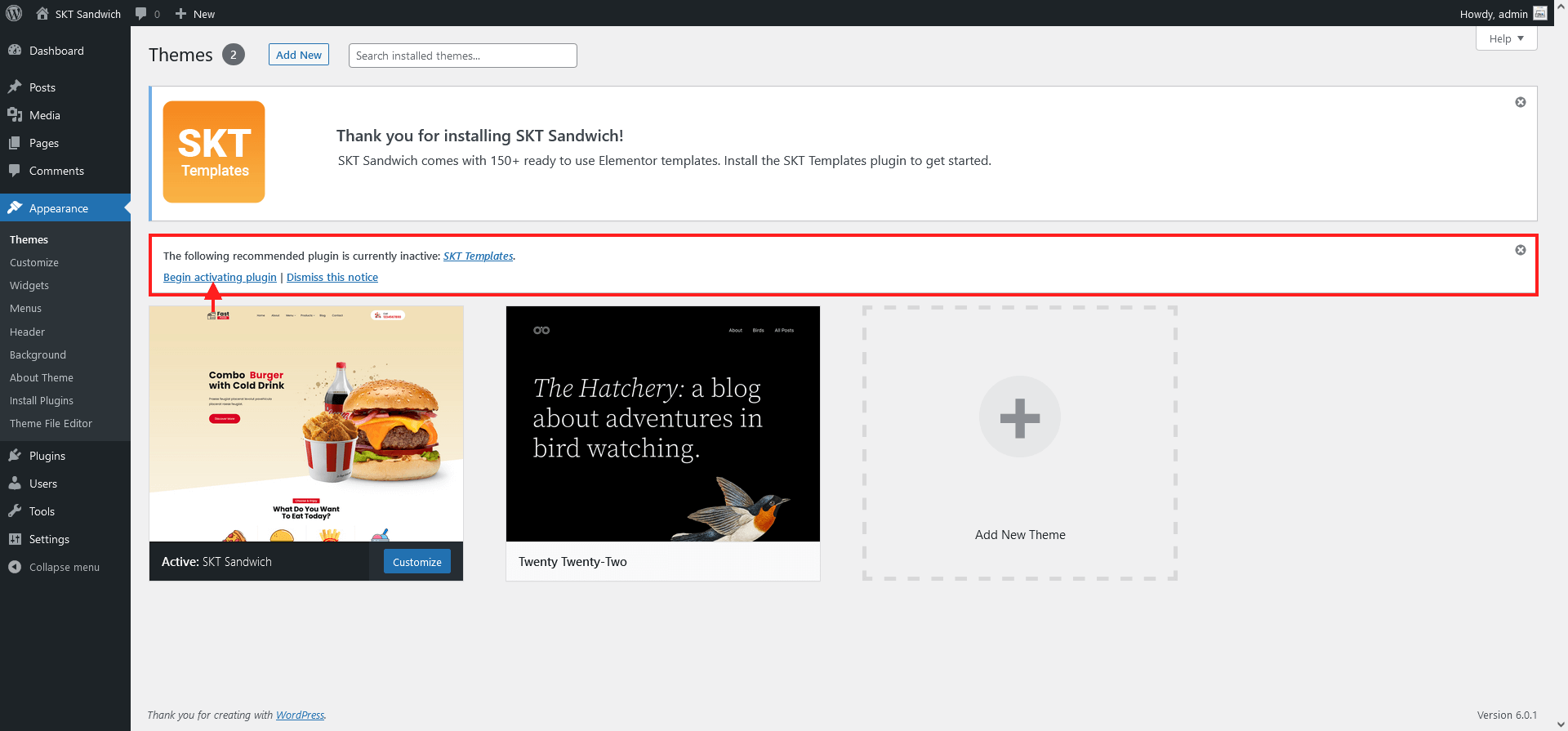Open the Header submenu item
This screenshot has width=1568, height=731.
(27, 332)
